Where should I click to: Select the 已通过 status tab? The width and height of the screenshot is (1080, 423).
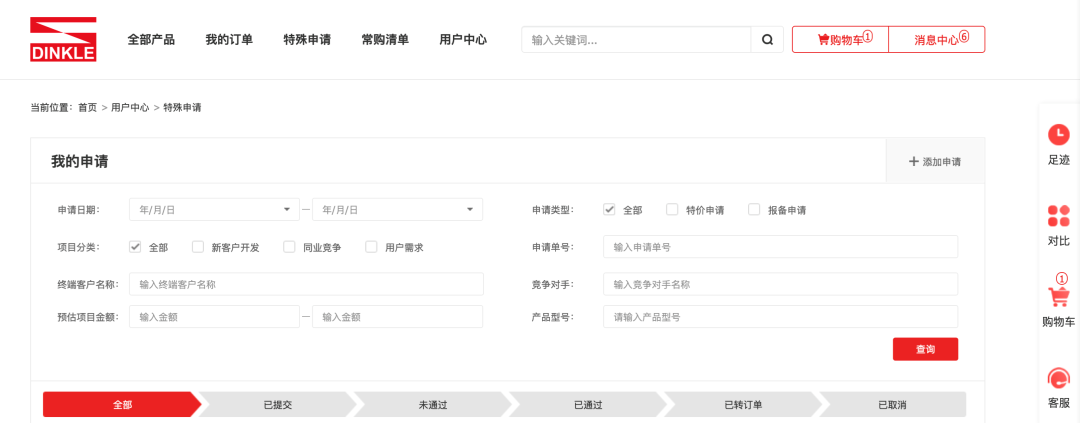point(588,404)
